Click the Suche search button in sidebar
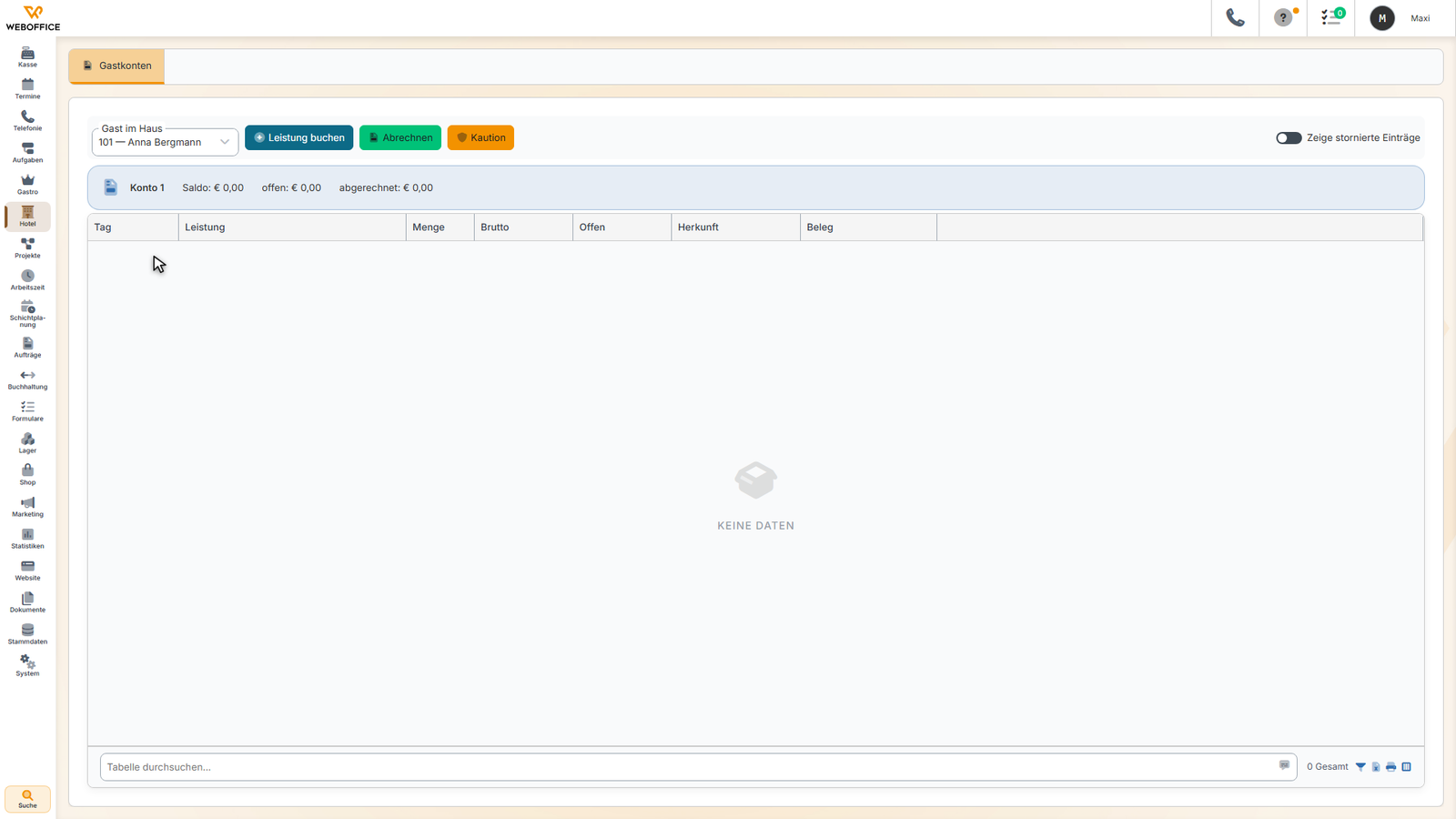The height and width of the screenshot is (819, 1456). tap(27, 799)
